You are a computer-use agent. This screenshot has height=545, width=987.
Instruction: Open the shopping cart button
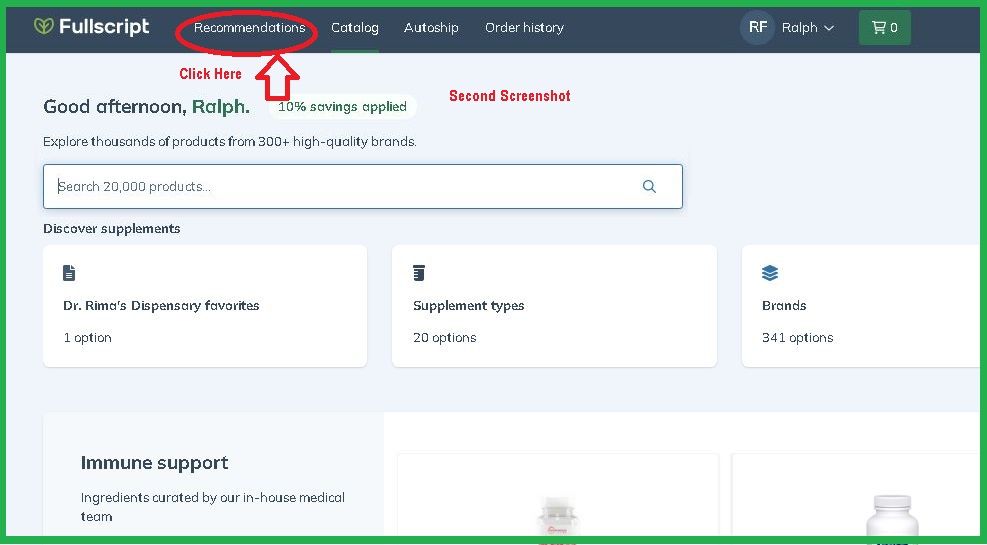pyautogui.click(x=884, y=28)
